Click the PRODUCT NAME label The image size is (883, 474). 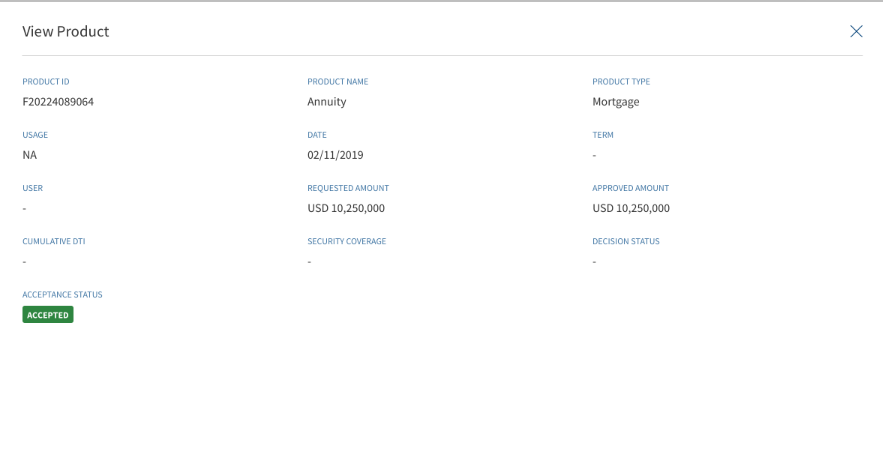point(337,82)
